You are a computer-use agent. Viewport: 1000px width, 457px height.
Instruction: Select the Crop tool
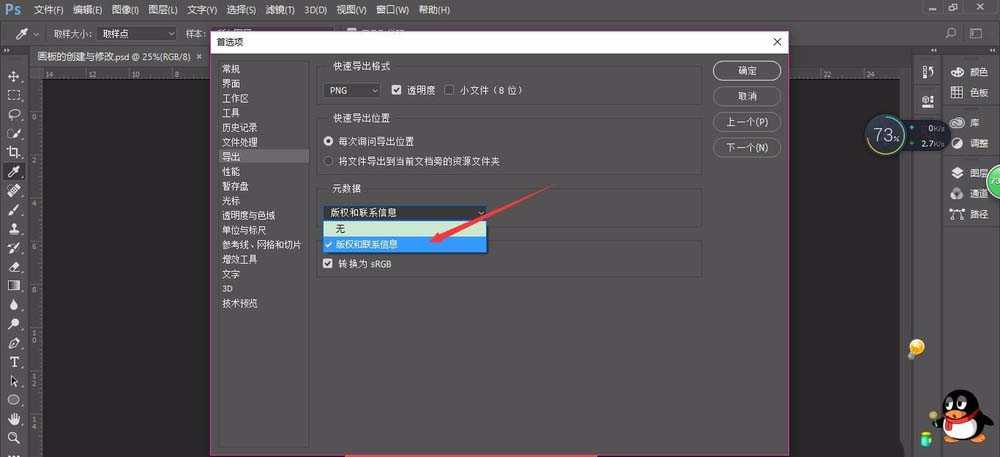(x=14, y=153)
